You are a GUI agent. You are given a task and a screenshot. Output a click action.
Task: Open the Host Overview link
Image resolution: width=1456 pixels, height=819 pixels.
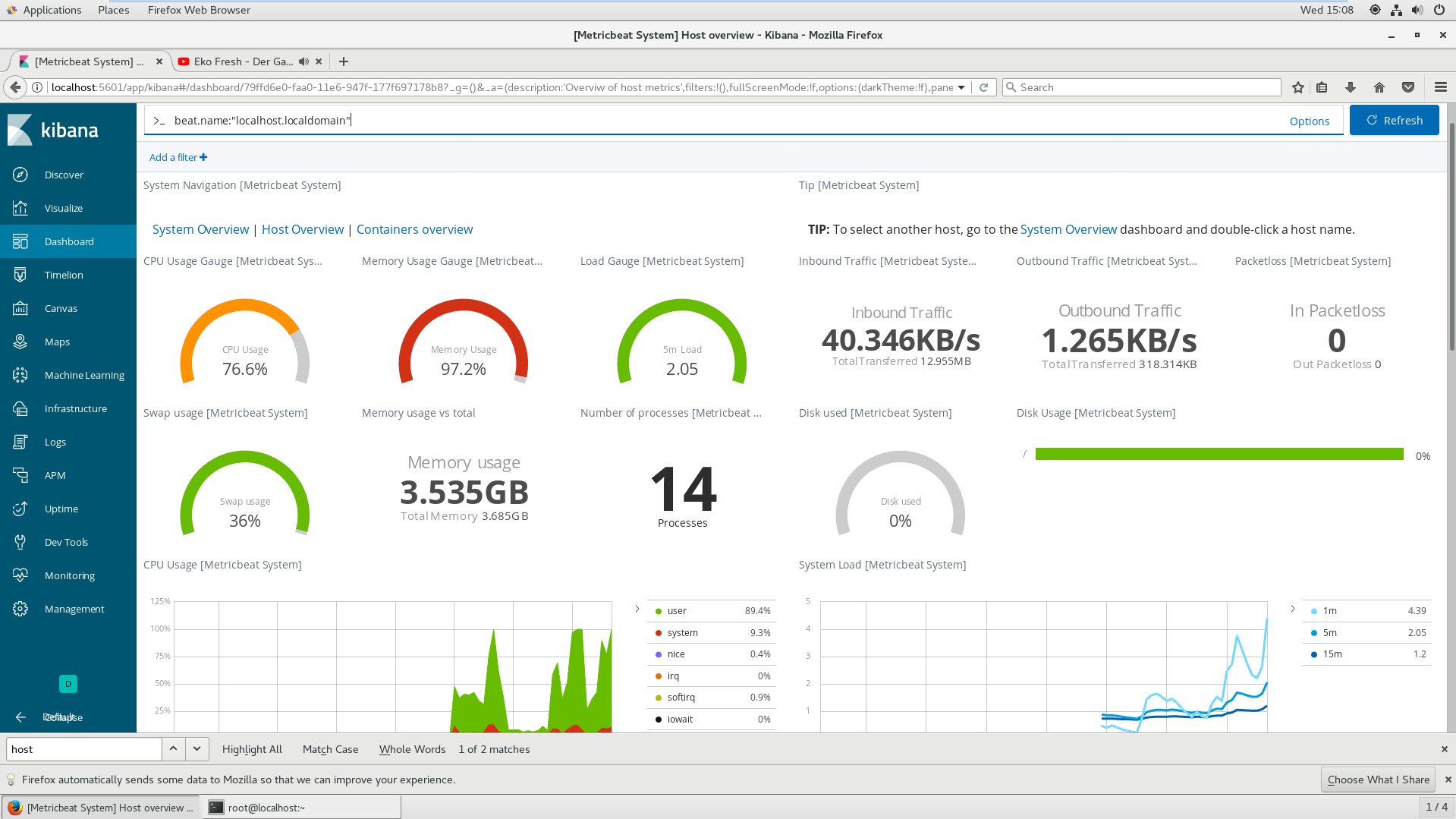(x=303, y=229)
